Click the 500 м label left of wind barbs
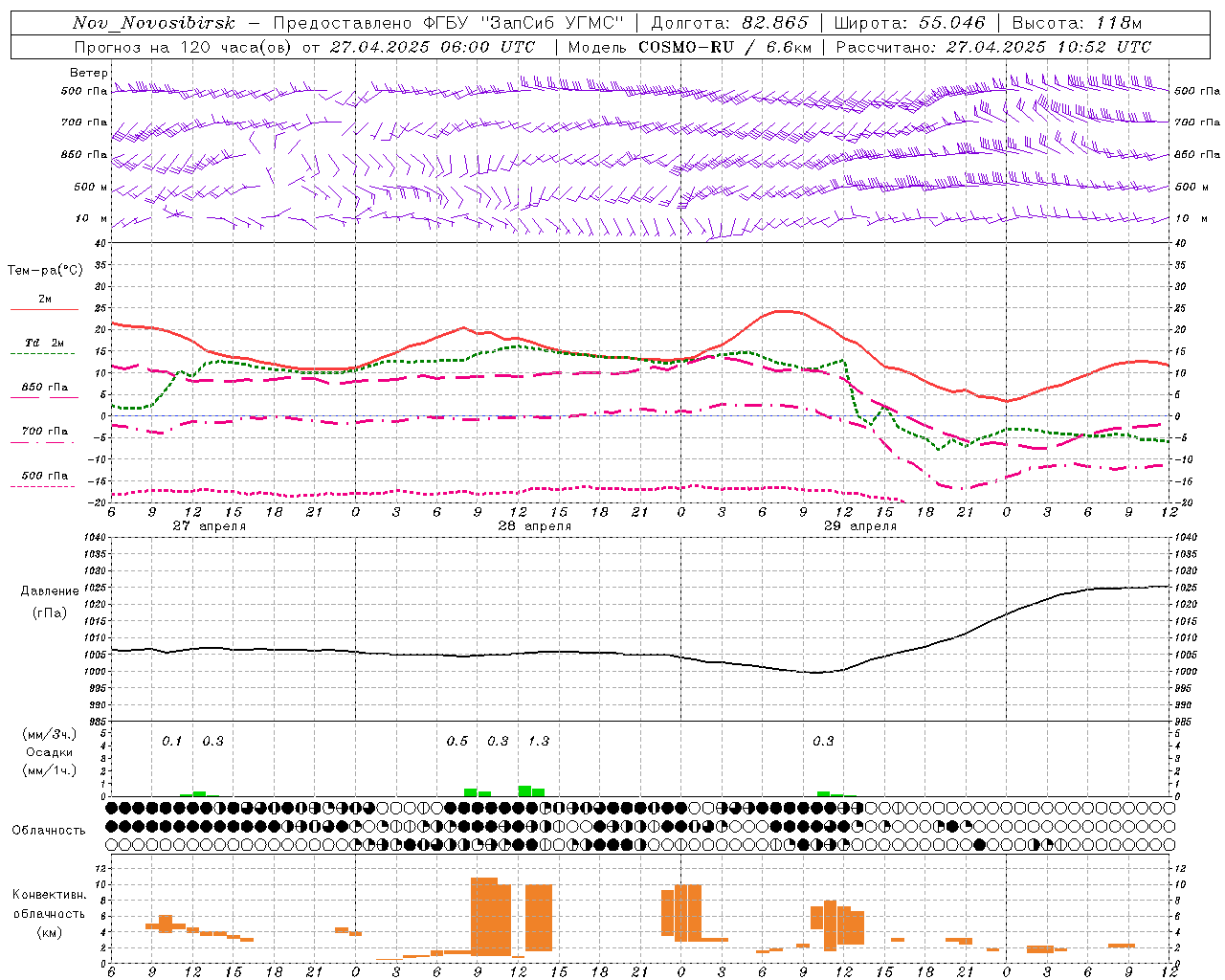The height and width of the screenshot is (980, 1225). click(x=91, y=187)
